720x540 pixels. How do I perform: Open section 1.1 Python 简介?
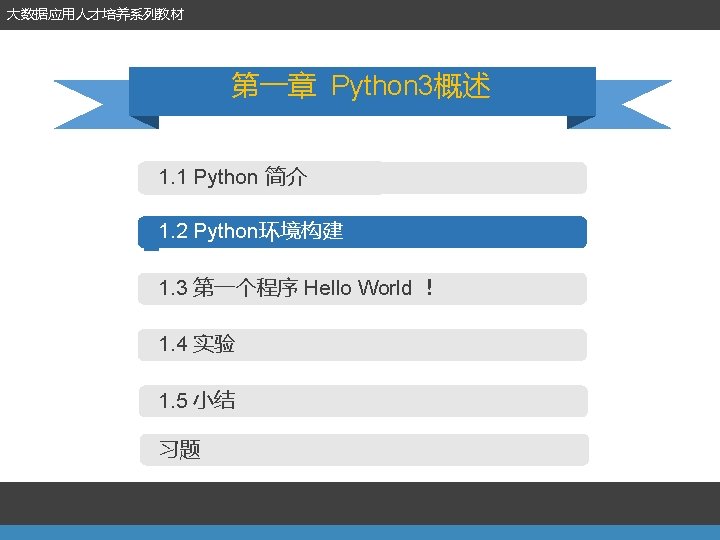coord(362,178)
